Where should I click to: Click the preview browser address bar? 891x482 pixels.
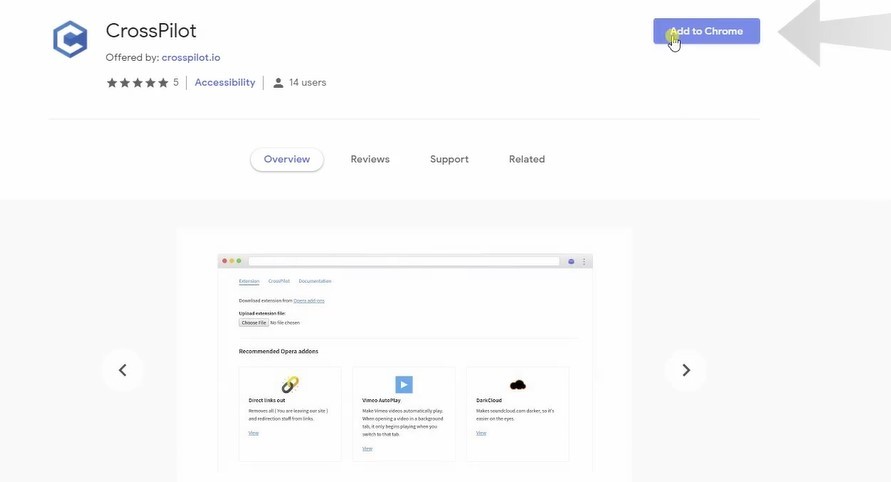tap(404, 261)
